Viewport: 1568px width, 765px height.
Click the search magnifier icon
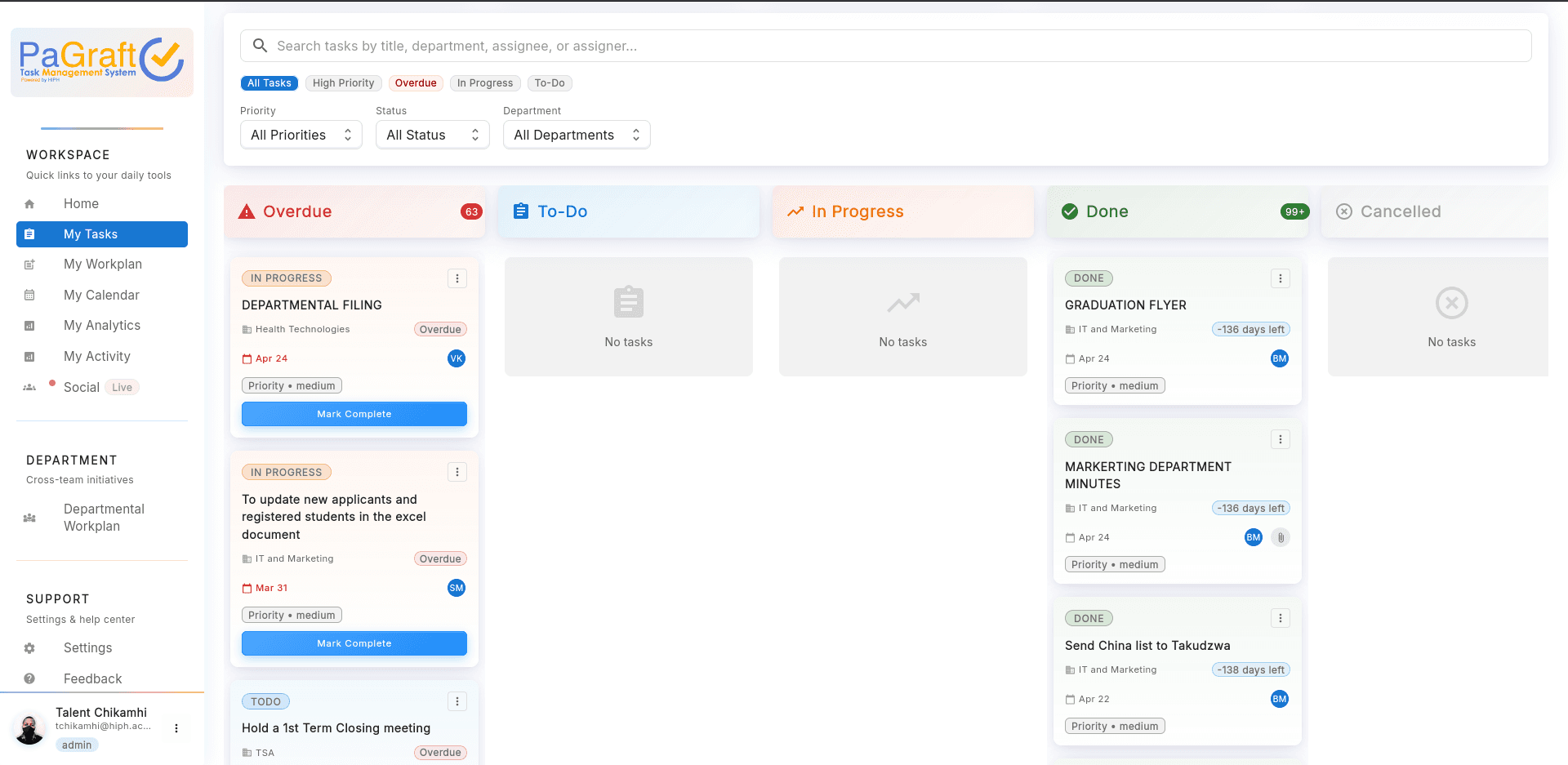[x=260, y=46]
